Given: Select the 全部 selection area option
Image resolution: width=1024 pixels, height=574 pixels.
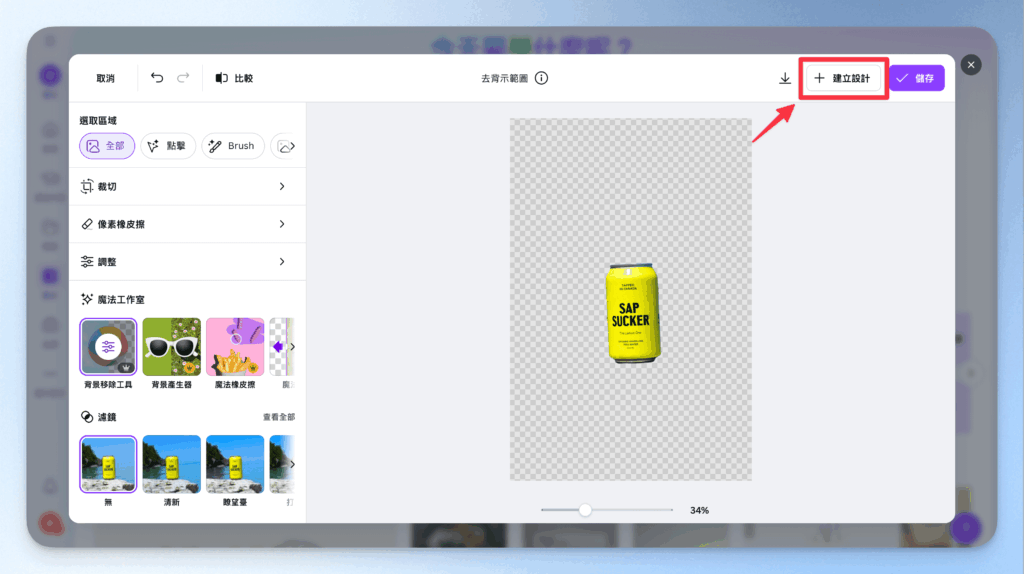Looking at the screenshot, I should (x=107, y=146).
